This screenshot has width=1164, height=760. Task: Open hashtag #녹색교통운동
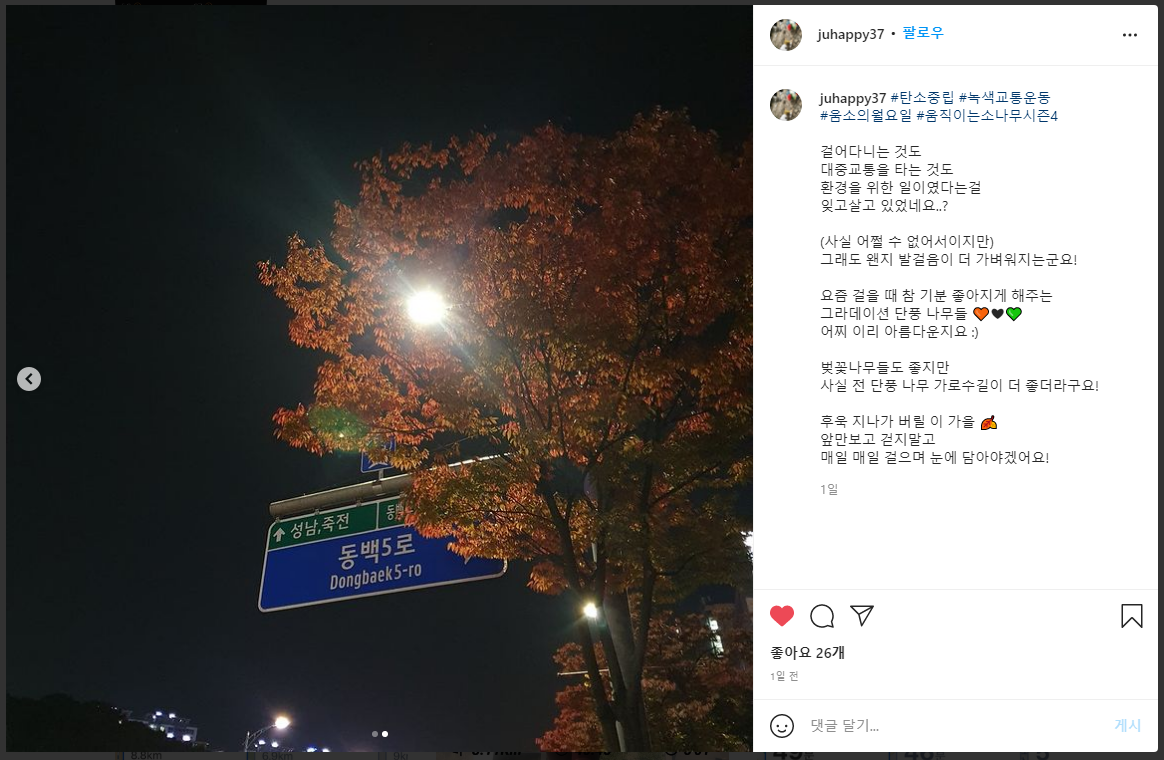click(1004, 98)
